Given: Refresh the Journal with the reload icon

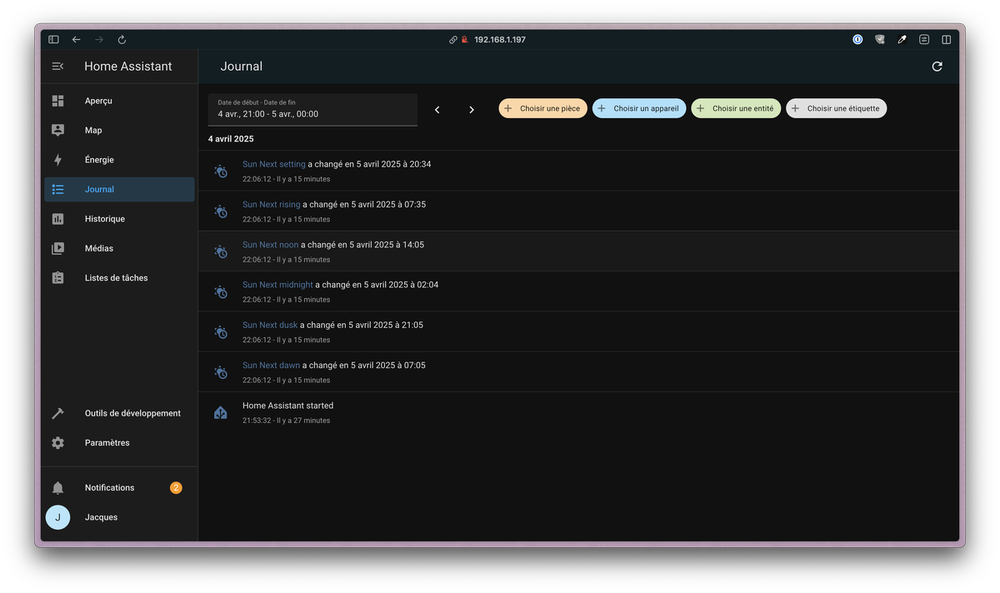Looking at the screenshot, I should (937, 66).
